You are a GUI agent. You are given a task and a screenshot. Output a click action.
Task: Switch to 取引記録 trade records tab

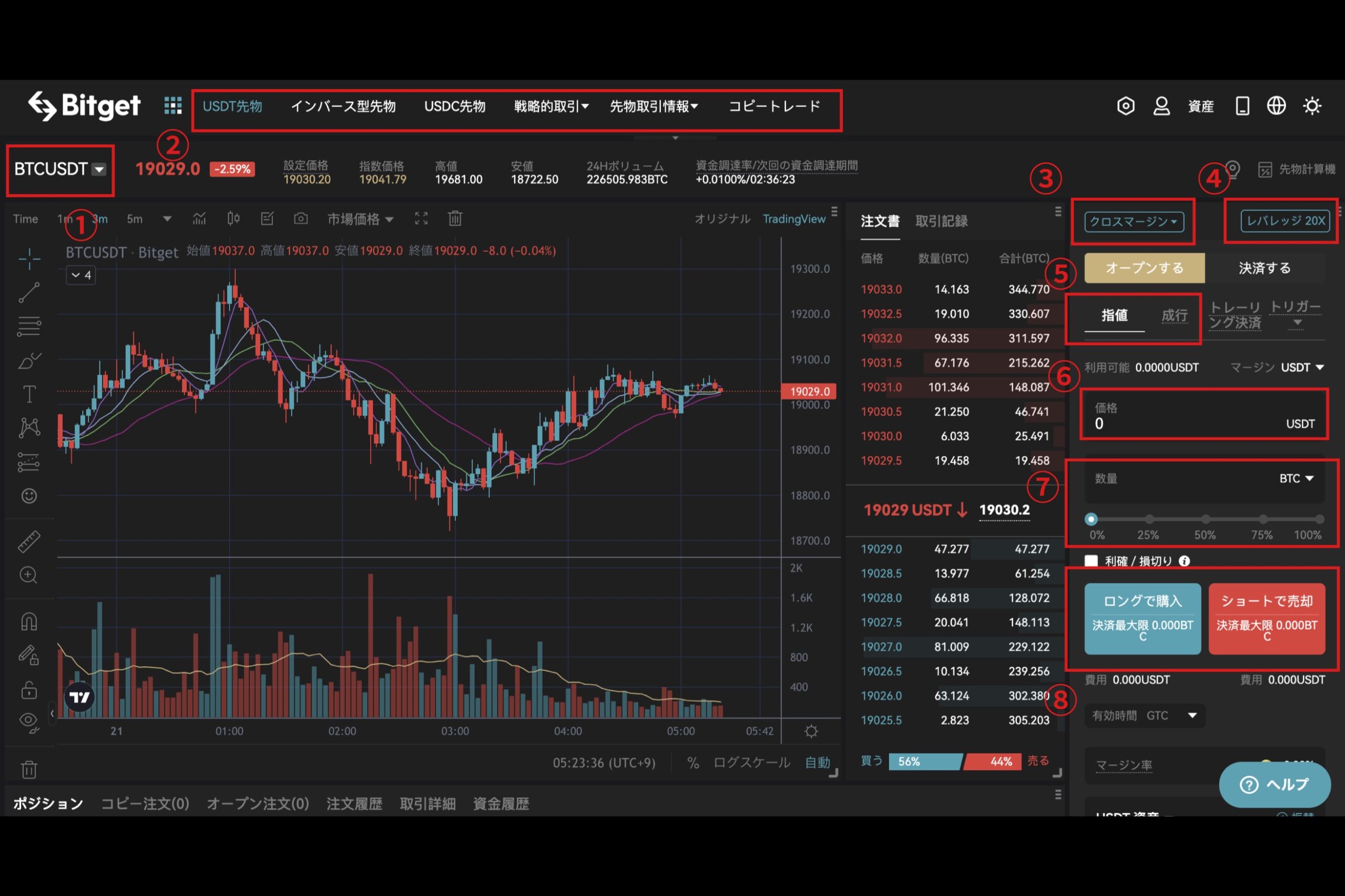(941, 221)
